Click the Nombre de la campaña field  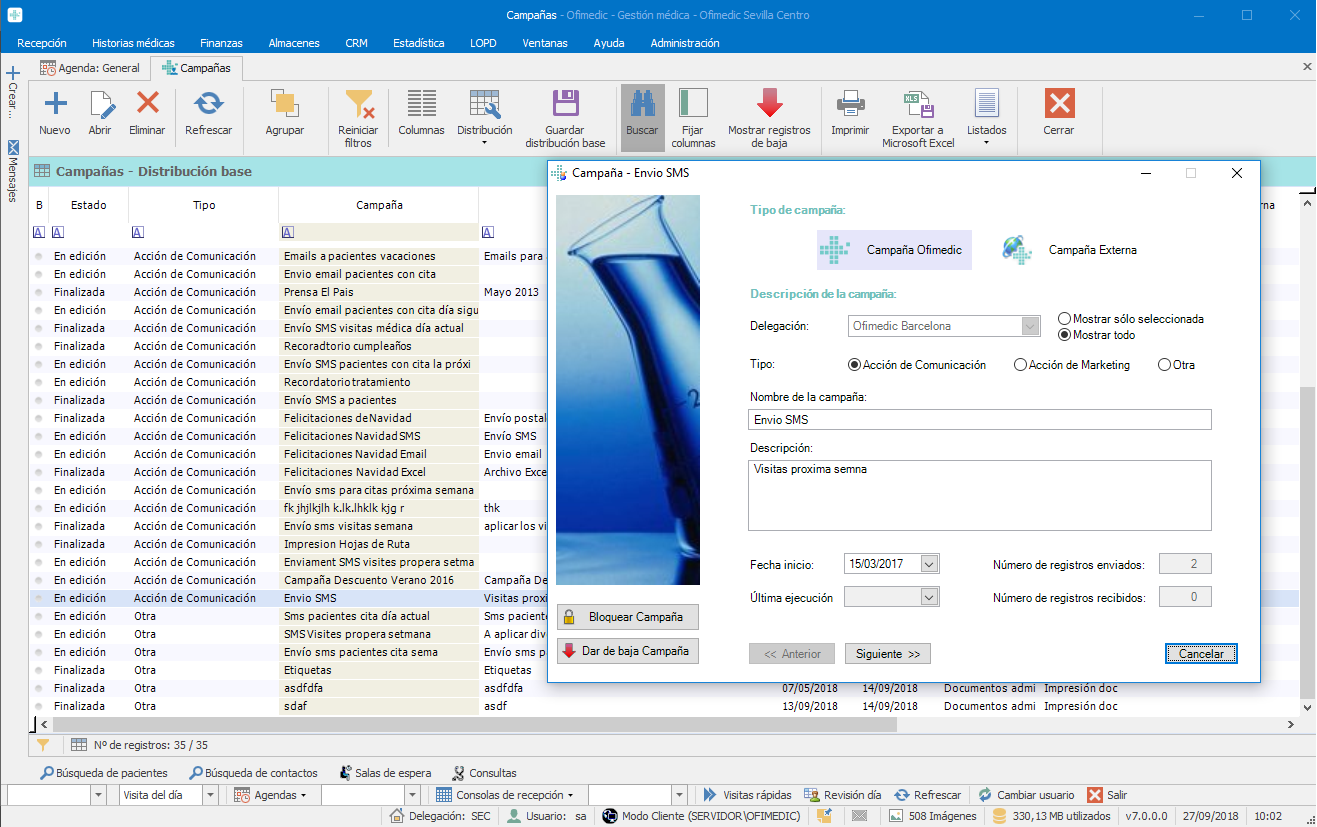[979, 419]
